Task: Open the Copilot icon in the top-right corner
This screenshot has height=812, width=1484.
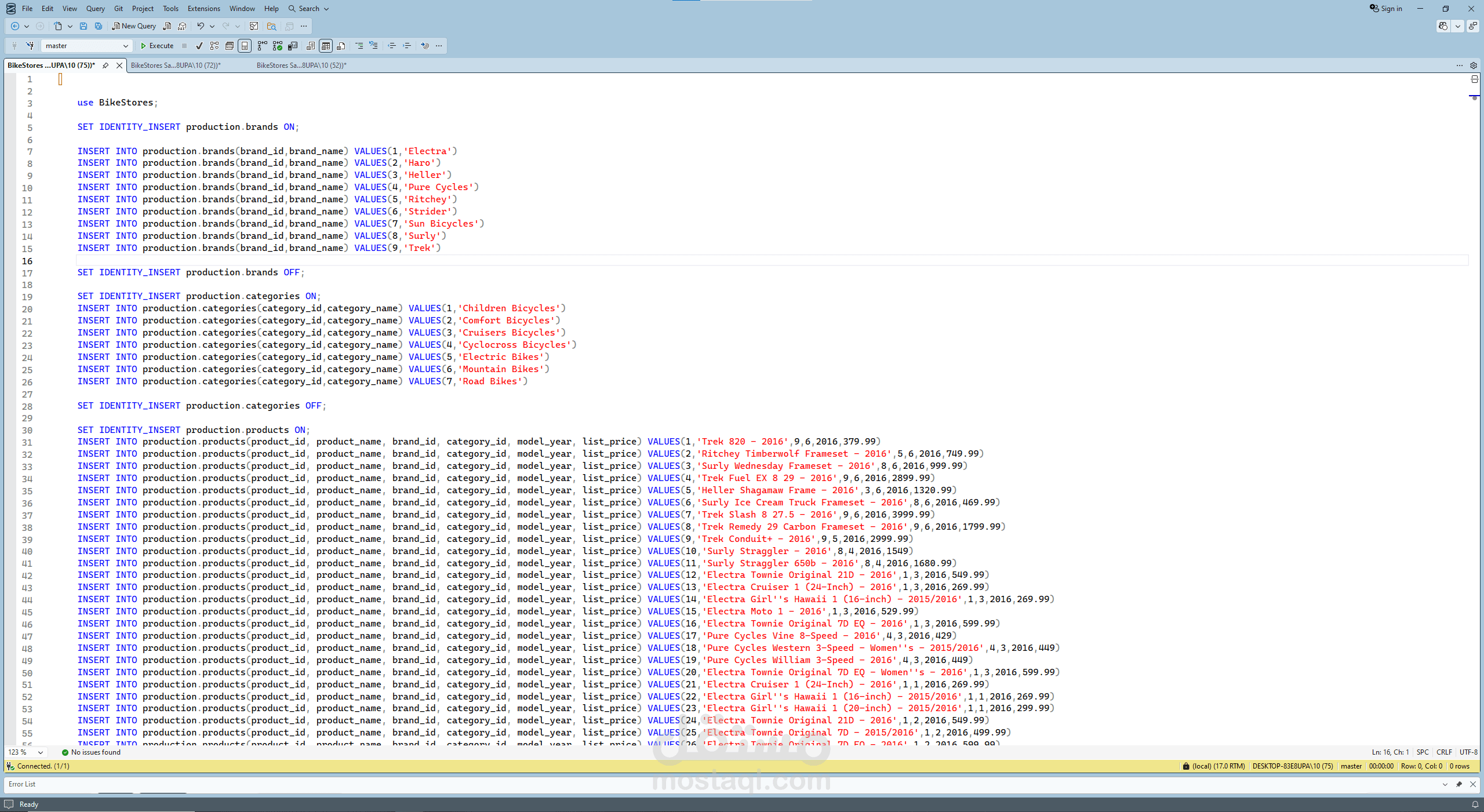Action: (1443, 26)
